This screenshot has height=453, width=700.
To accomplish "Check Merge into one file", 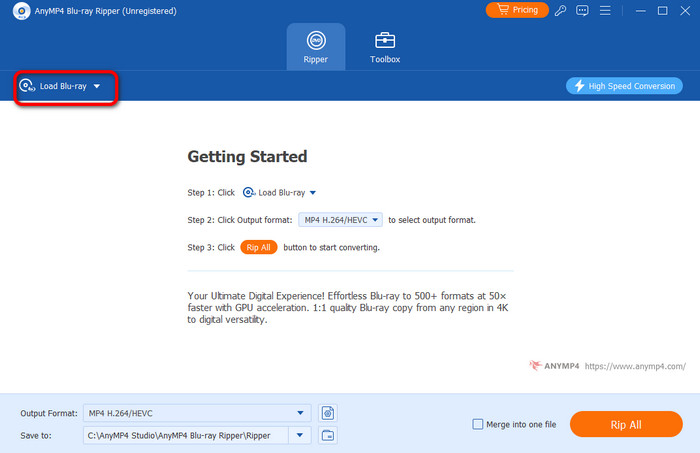I will (x=478, y=424).
